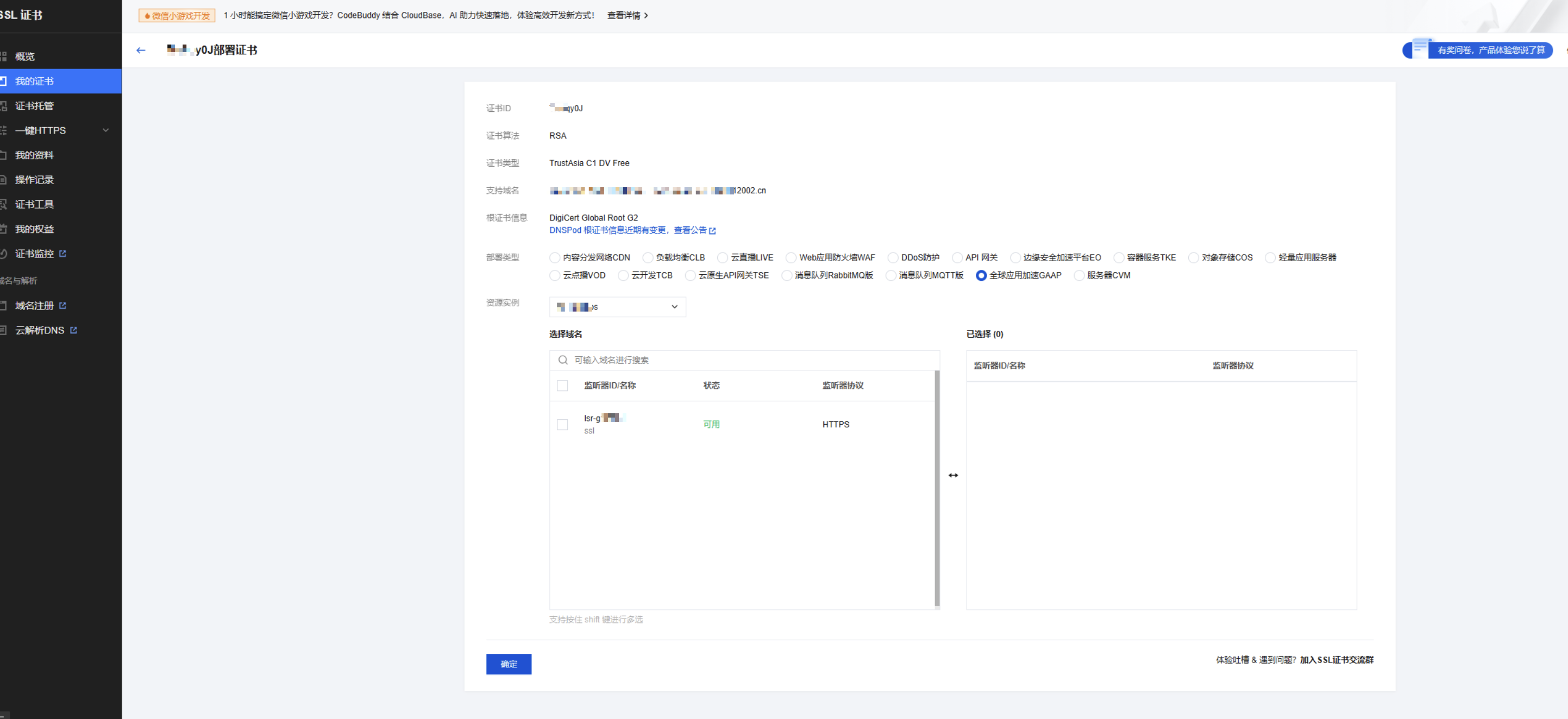Image resolution: width=1568 pixels, height=719 pixels.
Task: Click the external-link icon beside 证书监控
Action: (62, 254)
